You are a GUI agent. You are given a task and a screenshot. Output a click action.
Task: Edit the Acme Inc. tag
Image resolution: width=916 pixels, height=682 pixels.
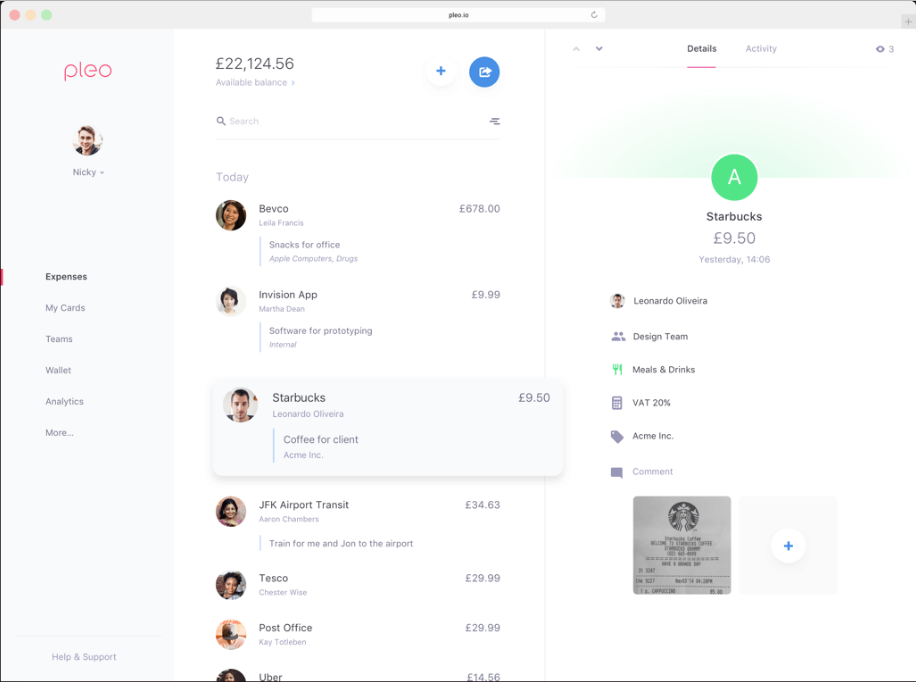point(653,436)
